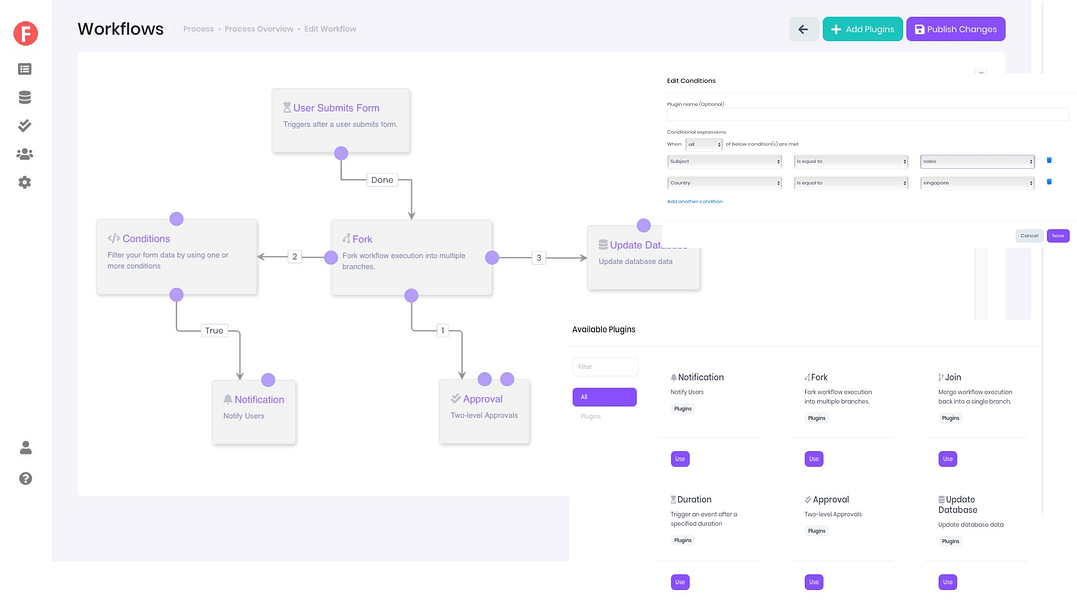The height and width of the screenshot is (600, 1077).
Task: Use the Duration plugin
Action: (680, 582)
